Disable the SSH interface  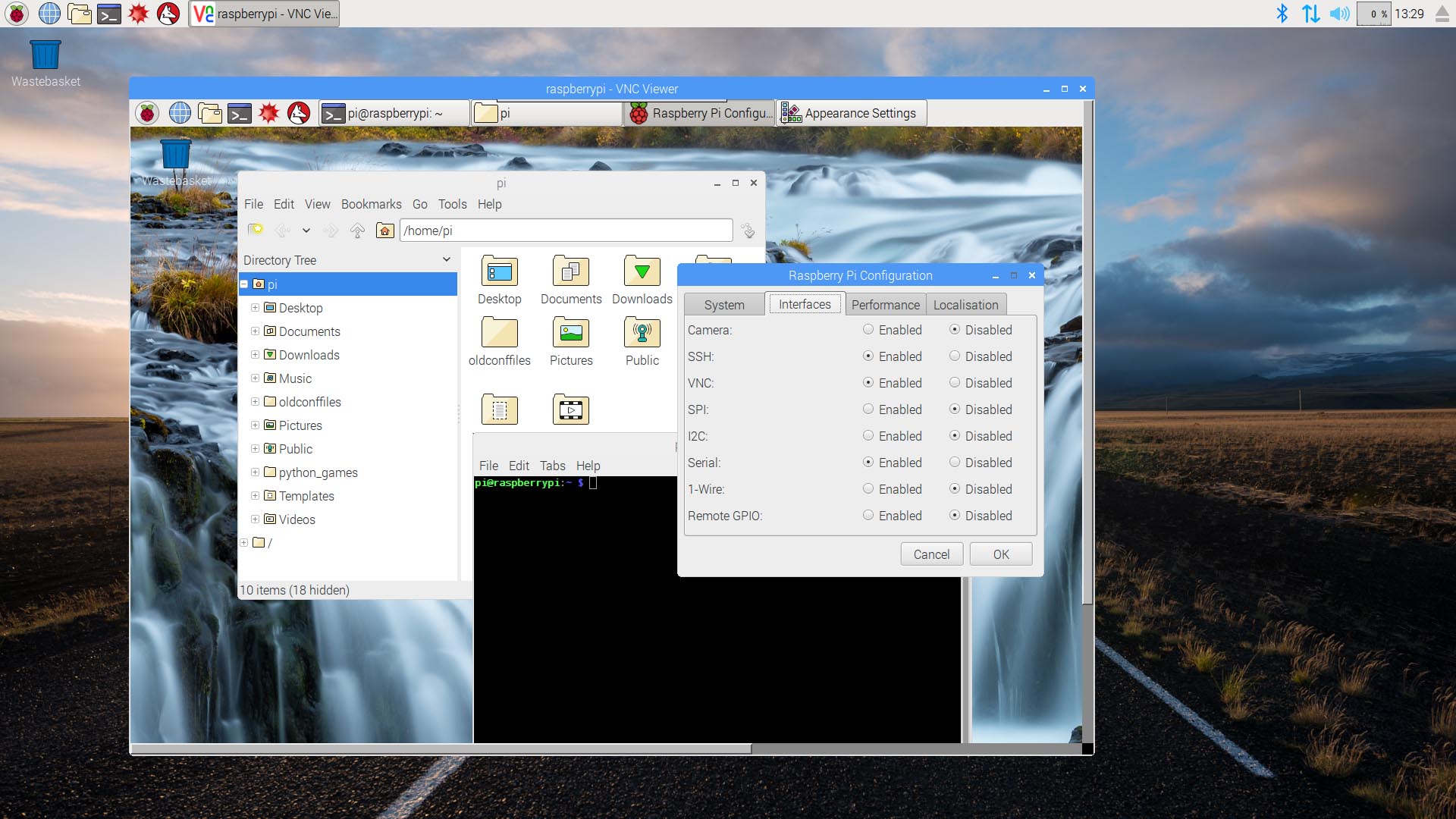pyautogui.click(x=954, y=356)
